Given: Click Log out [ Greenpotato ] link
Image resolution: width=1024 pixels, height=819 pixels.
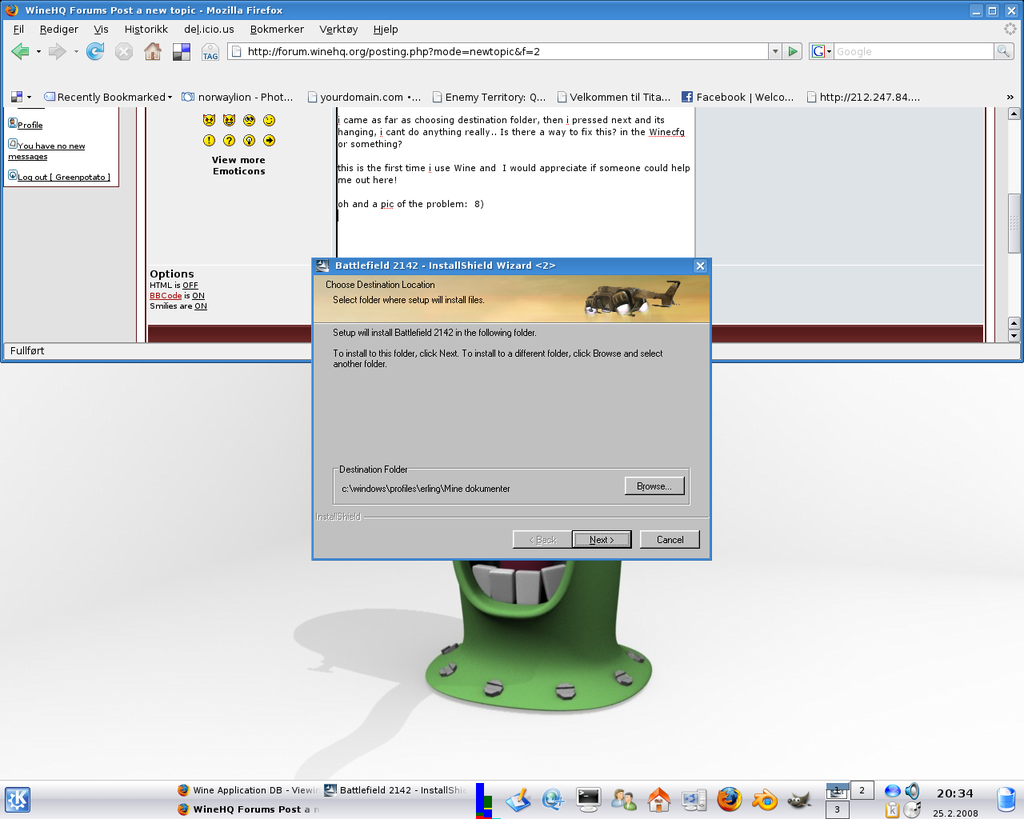Looking at the screenshot, I should pos(63,177).
